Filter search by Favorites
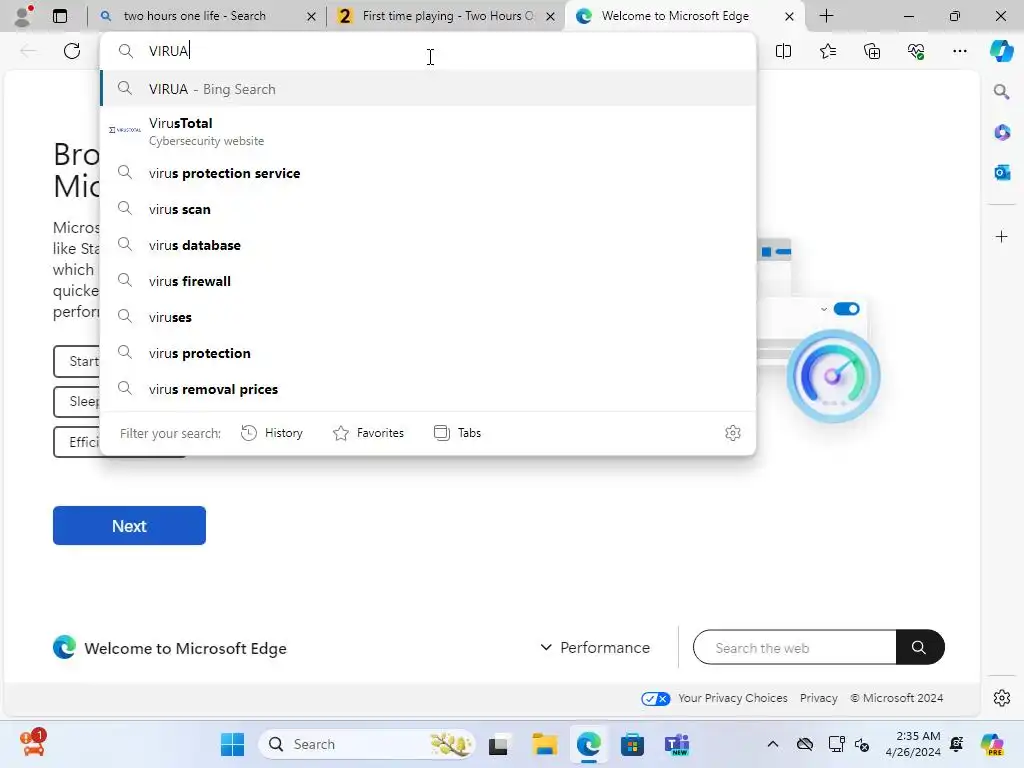Image resolution: width=1024 pixels, height=768 pixels. click(368, 433)
